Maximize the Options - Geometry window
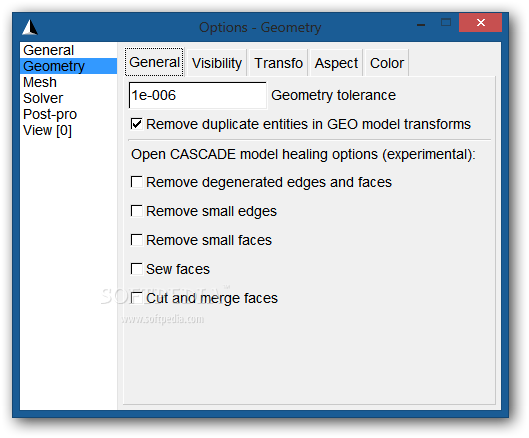This screenshot has width=529, height=438. (446, 23)
